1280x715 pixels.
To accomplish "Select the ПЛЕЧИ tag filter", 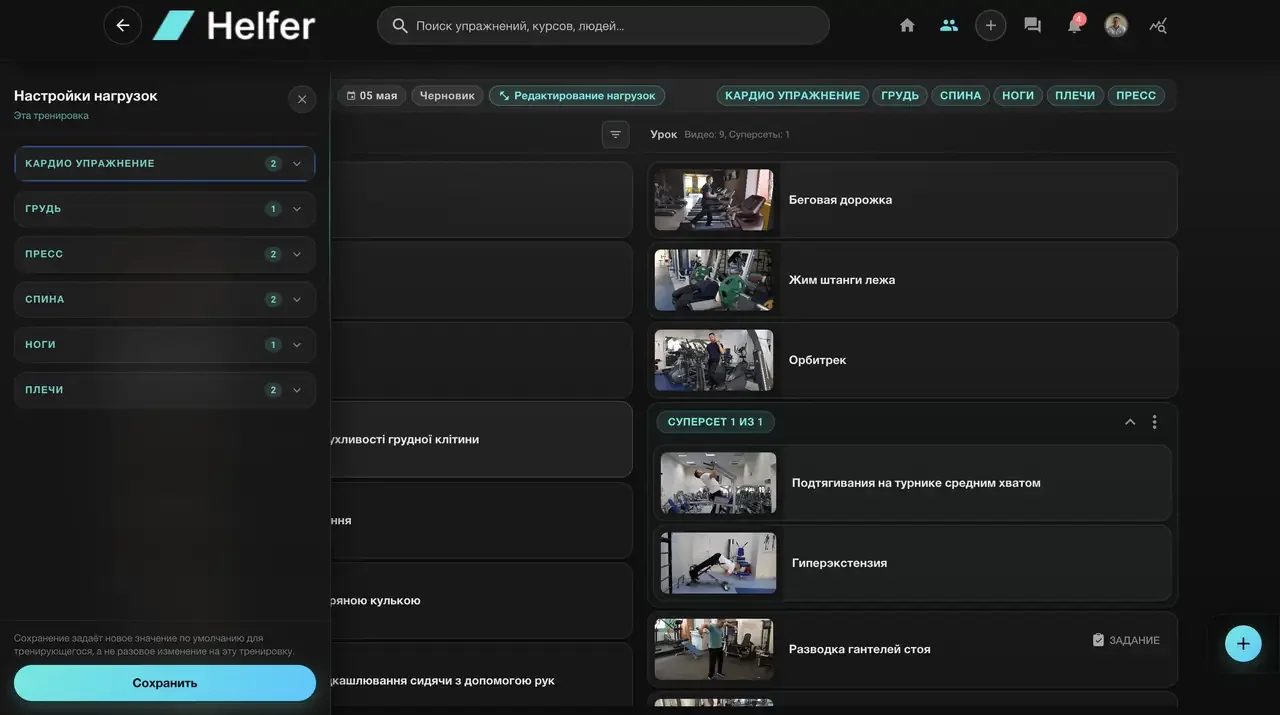I will [1075, 96].
